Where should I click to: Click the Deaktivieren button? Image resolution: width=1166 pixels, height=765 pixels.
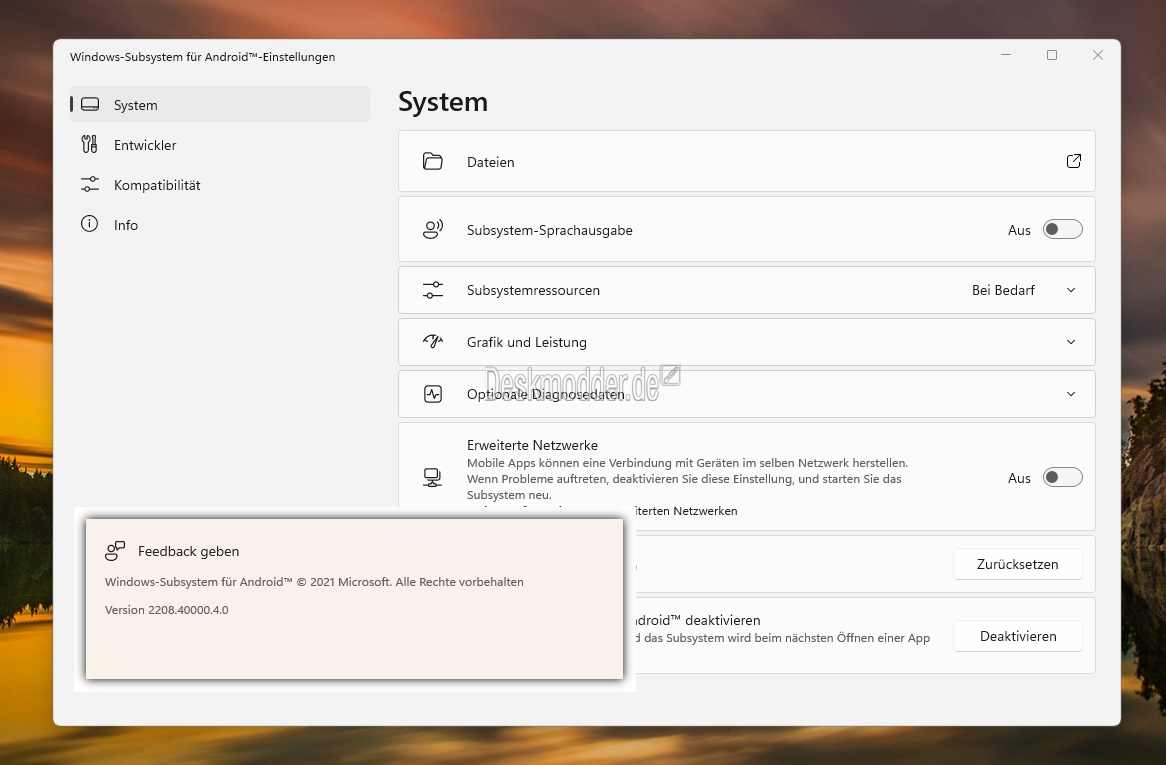point(1017,636)
